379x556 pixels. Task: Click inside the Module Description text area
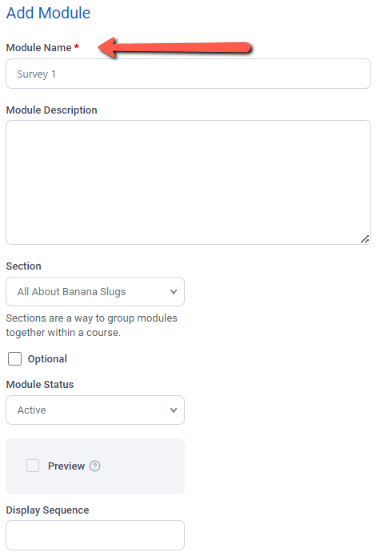[x=188, y=182]
